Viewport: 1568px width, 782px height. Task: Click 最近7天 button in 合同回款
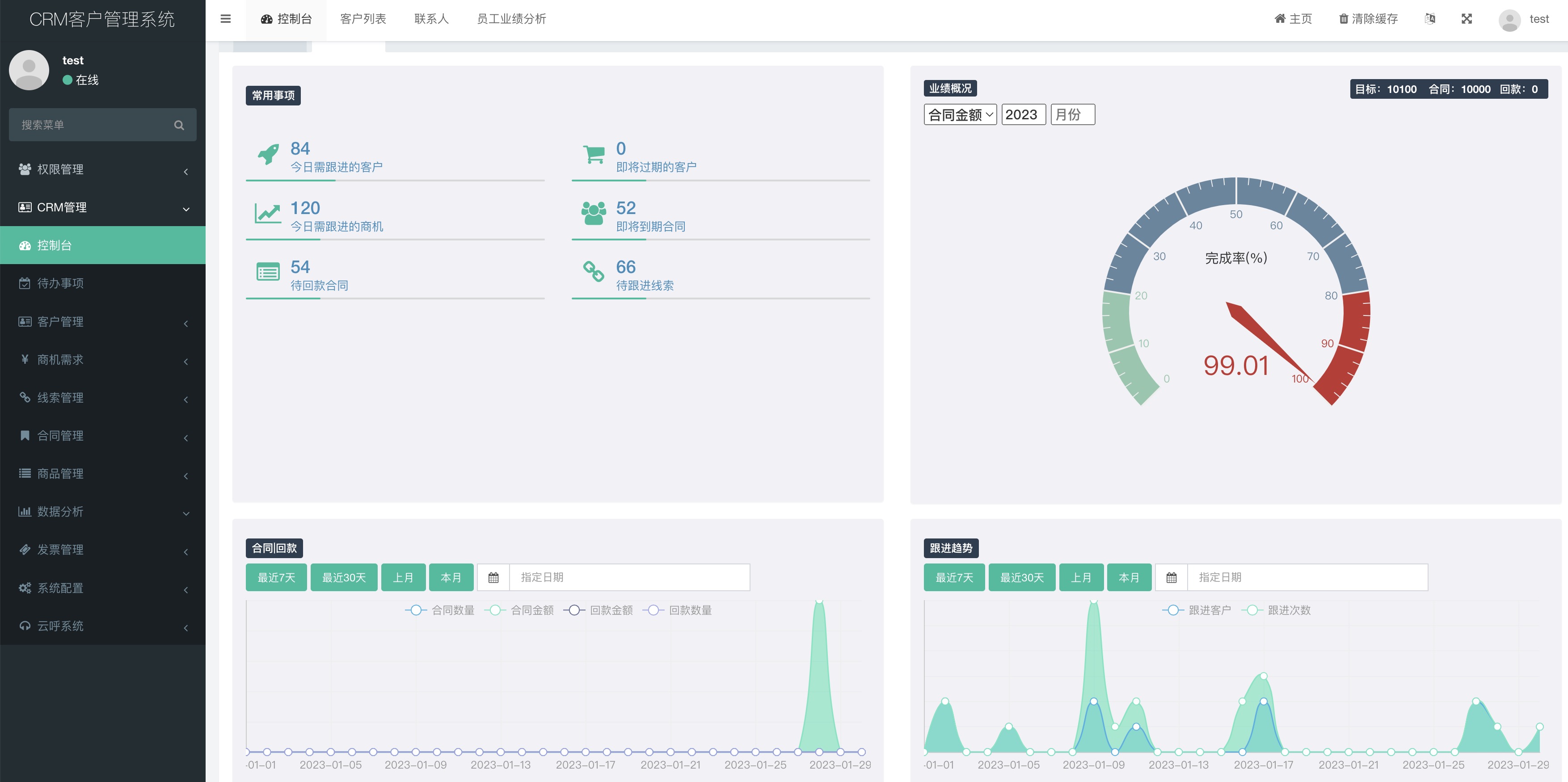pyautogui.click(x=276, y=577)
